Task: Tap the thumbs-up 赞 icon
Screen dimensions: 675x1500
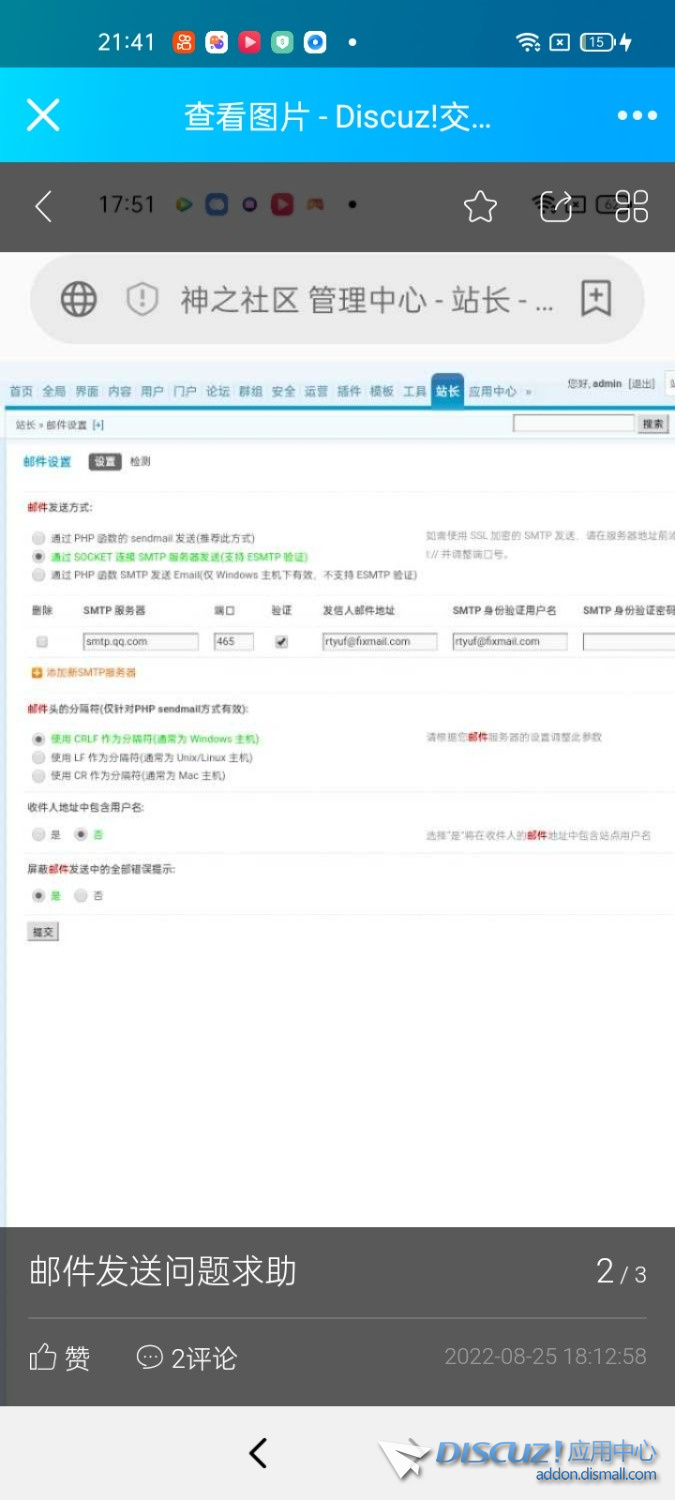Action: [x=43, y=1357]
